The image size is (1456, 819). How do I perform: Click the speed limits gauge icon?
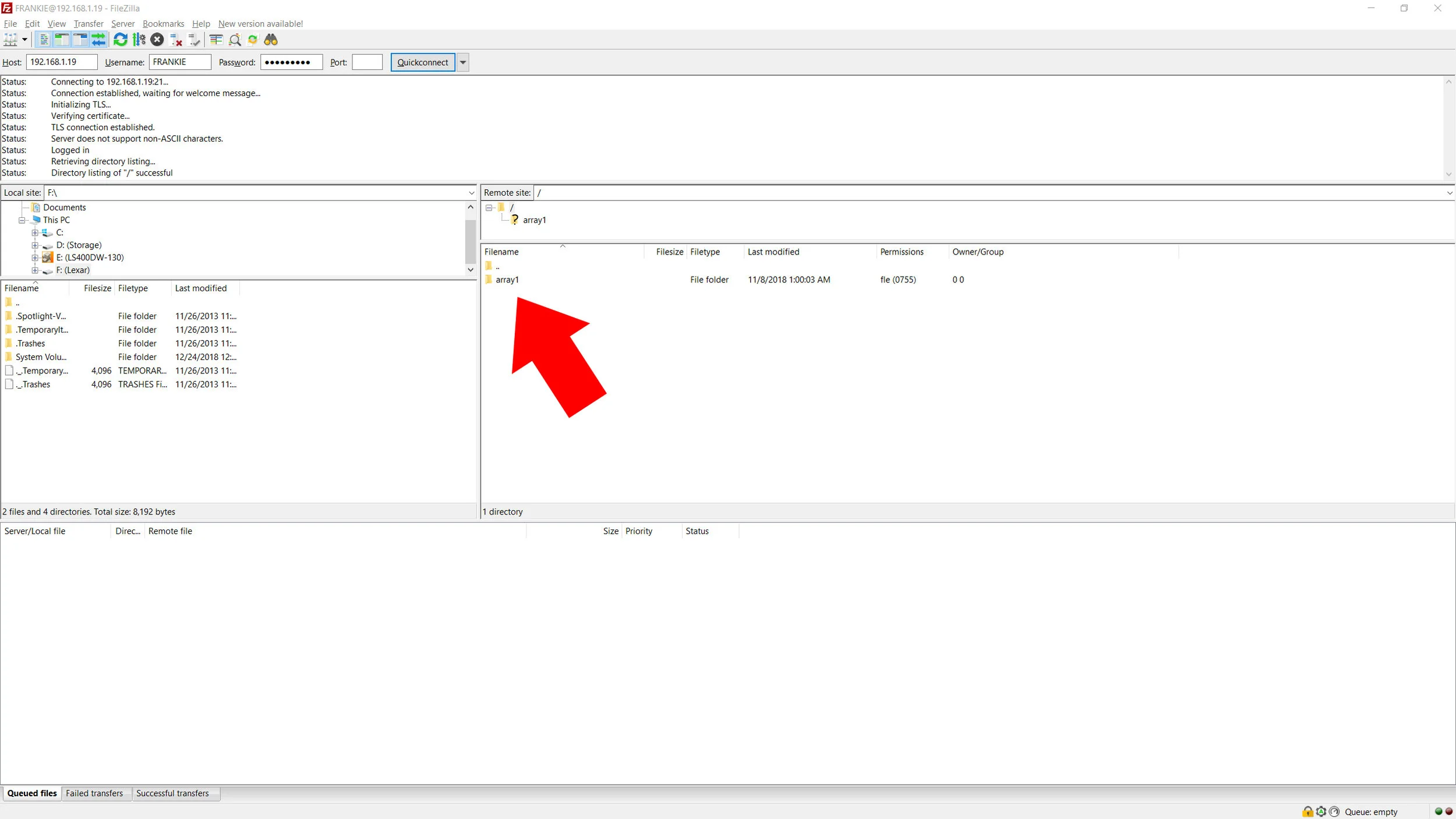click(x=1334, y=811)
